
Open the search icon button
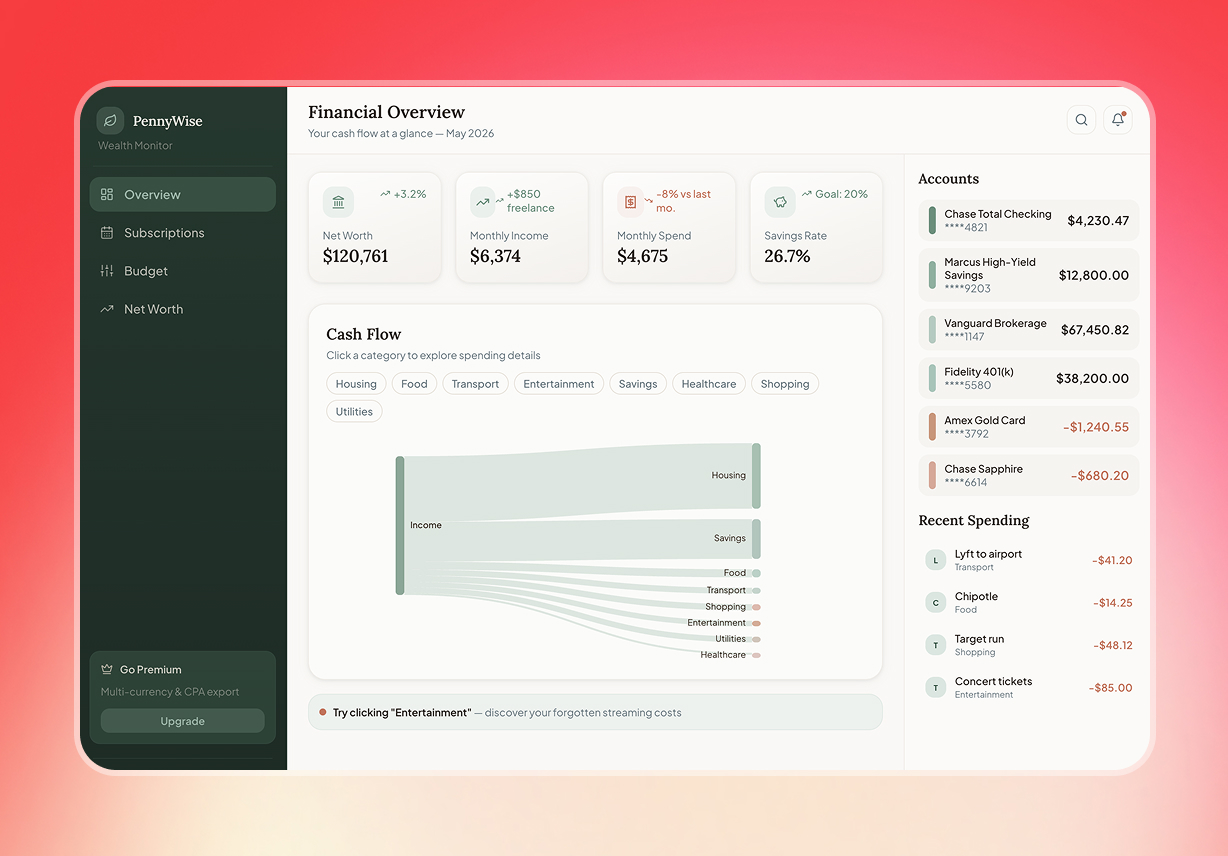pos(1081,120)
